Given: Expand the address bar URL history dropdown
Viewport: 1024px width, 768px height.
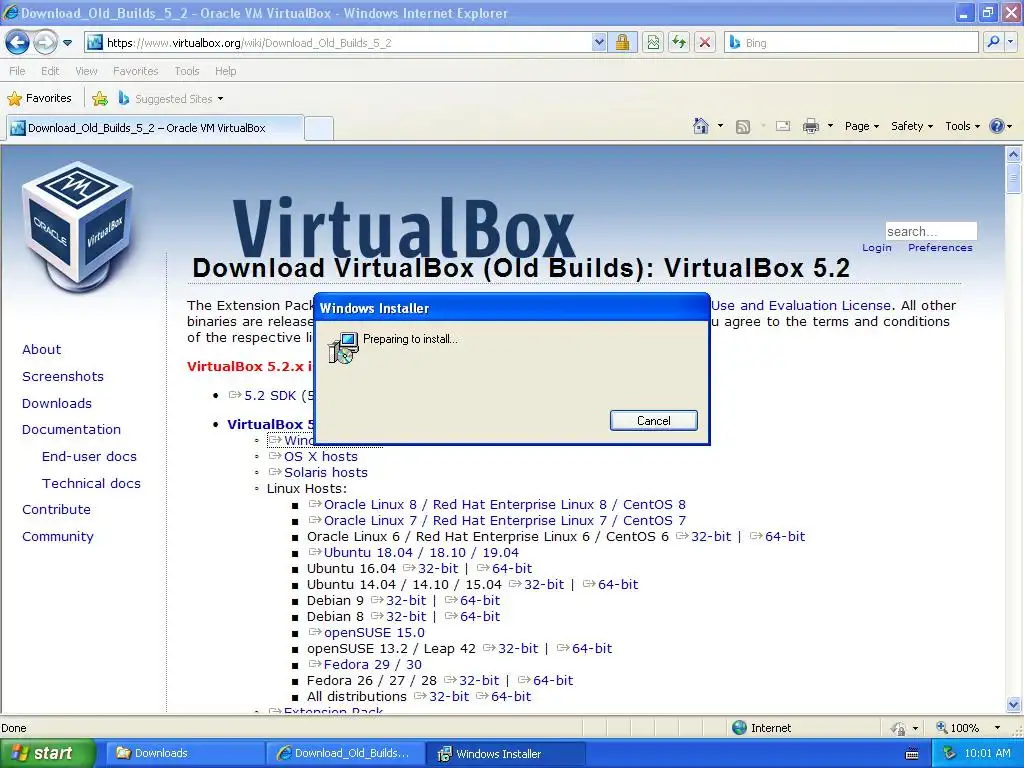Looking at the screenshot, I should tap(599, 42).
